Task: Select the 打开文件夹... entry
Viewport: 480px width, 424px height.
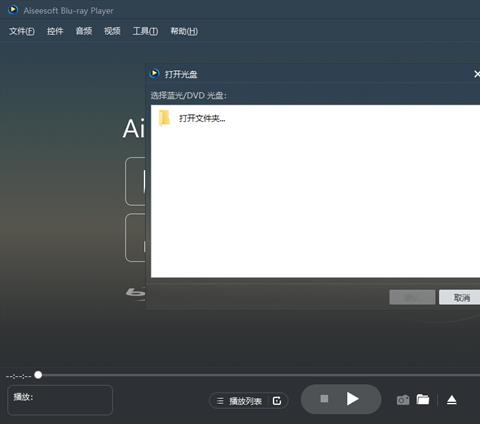Action: [202, 118]
